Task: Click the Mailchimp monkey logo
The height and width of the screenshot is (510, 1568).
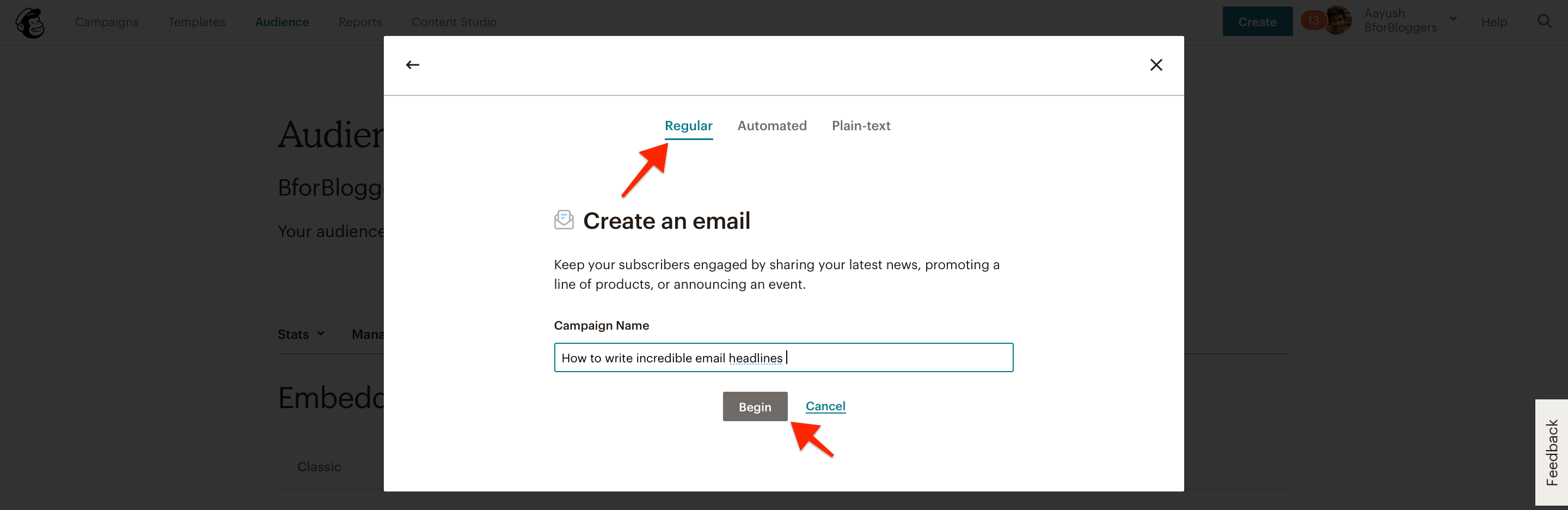Action: tap(30, 22)
